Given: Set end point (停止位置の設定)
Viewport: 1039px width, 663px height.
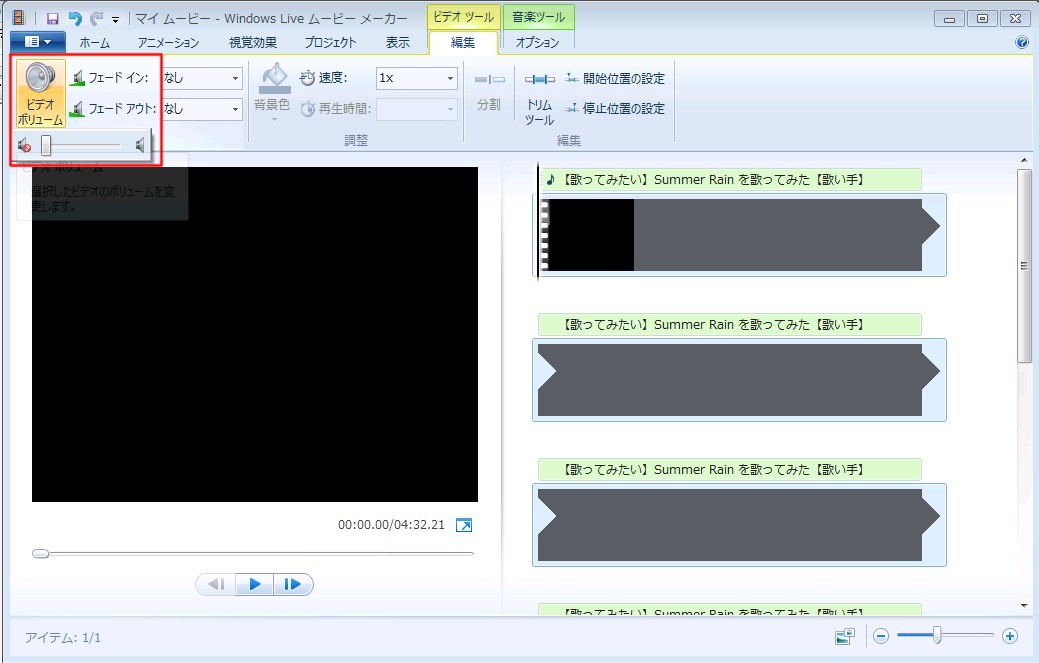Looking at the screenshot, I should 614,108.
